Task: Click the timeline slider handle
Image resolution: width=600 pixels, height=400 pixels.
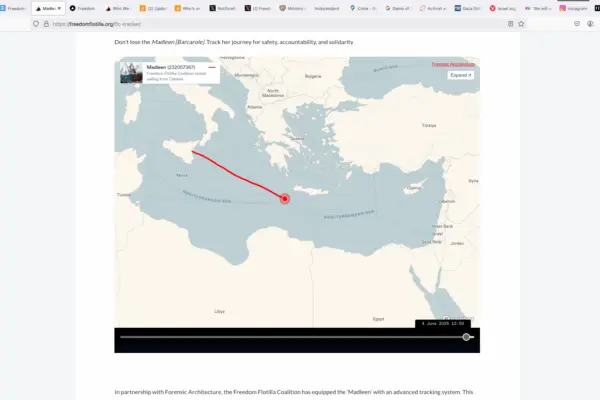Action: (x=466, y=337)
